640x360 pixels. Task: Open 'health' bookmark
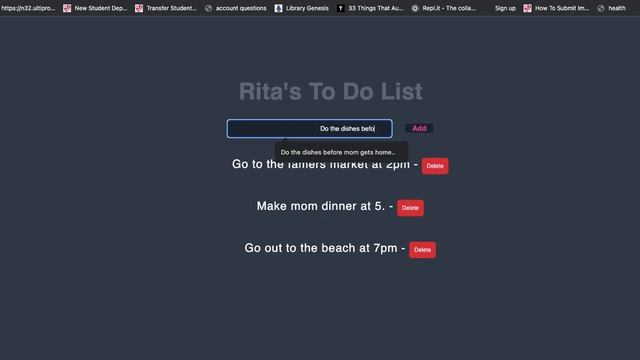coord(611,8)
